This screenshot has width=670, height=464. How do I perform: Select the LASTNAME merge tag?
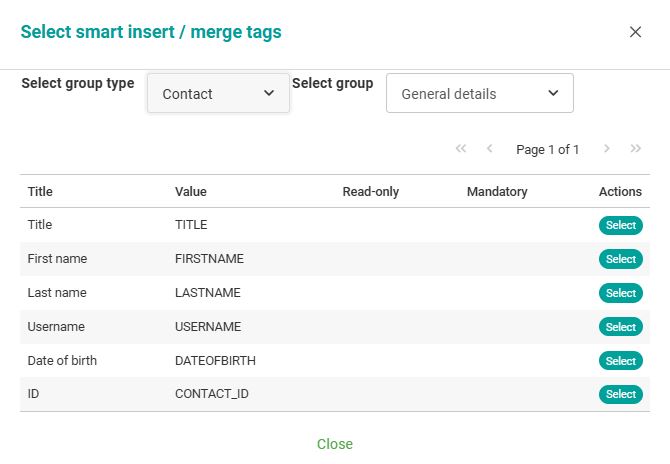pyautogui.click(x=620, y=293)
